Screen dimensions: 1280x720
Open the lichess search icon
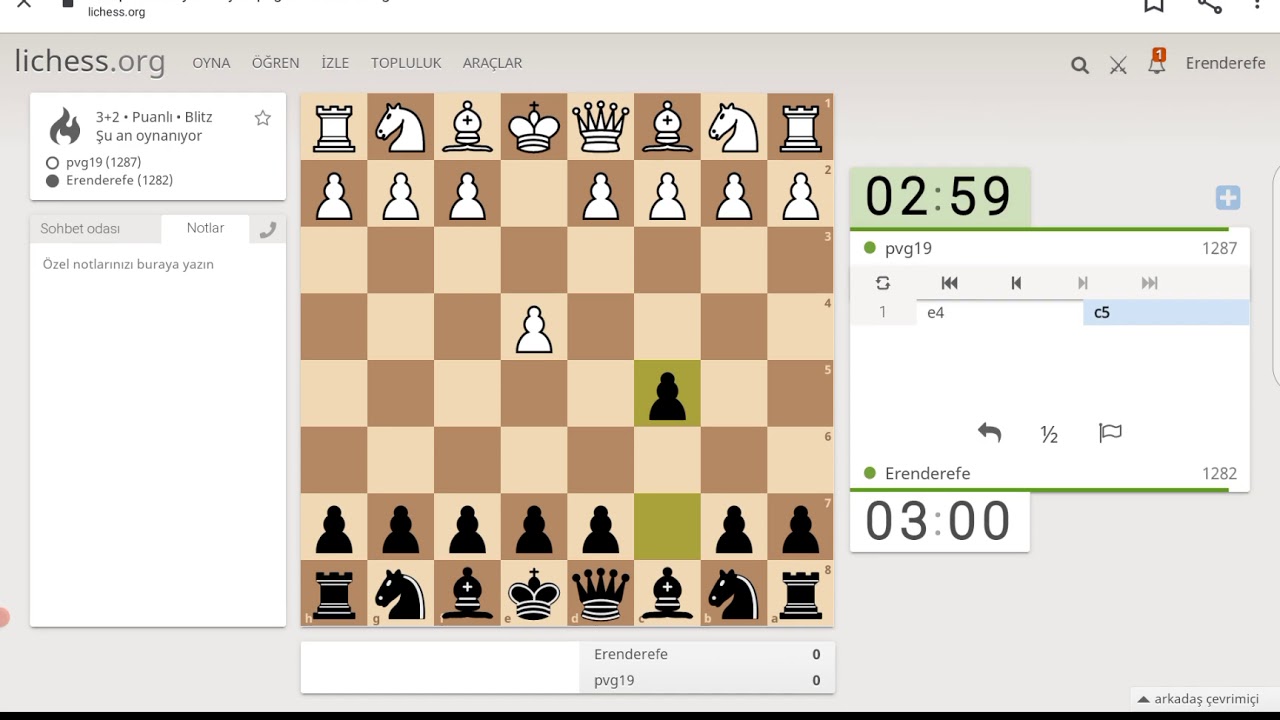coord(1079,65)
